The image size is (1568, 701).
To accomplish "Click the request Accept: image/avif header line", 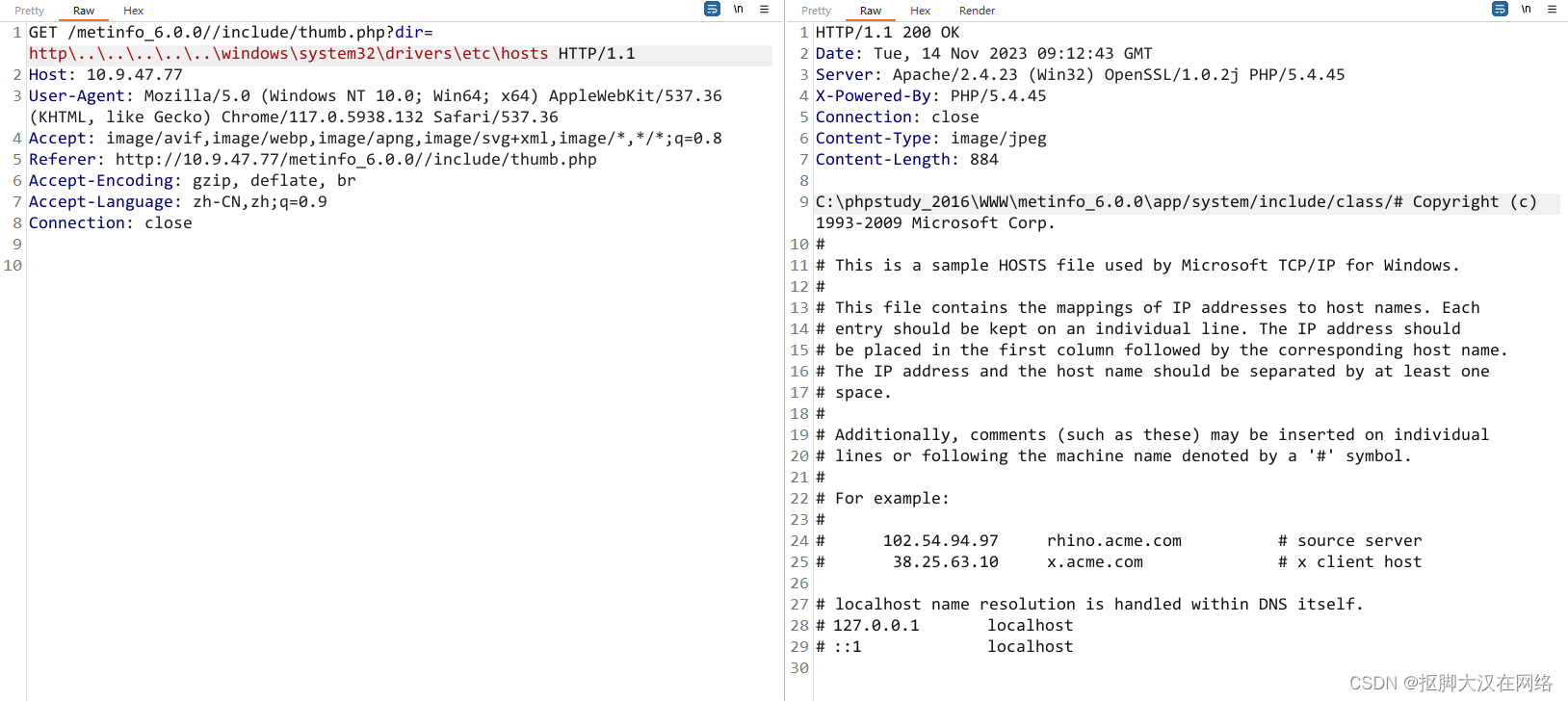I will [376, 139].
